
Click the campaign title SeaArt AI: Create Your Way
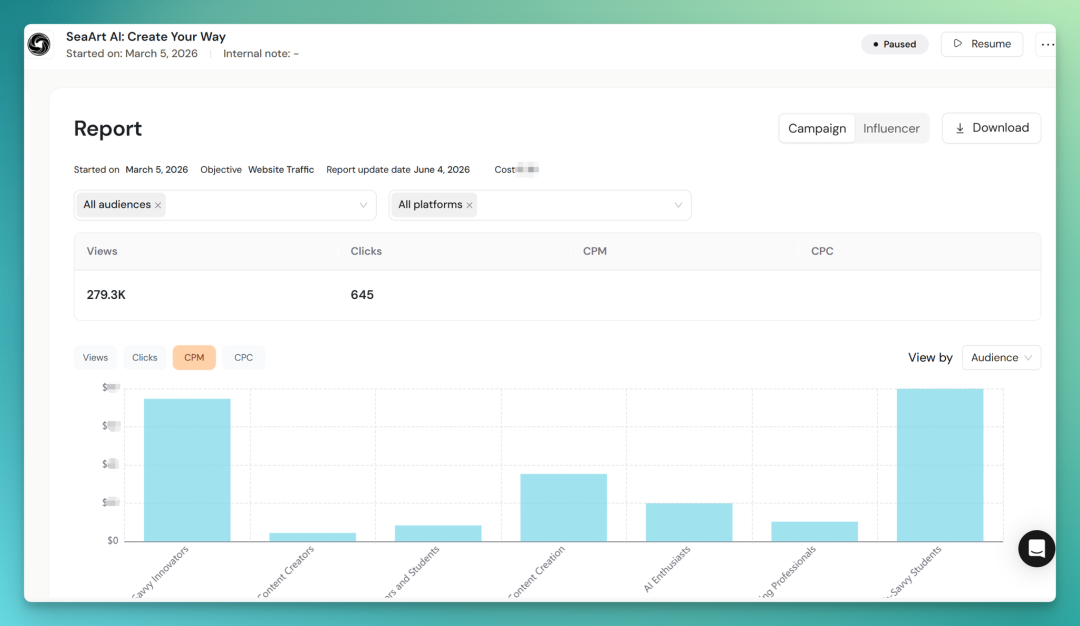click(x=146, y=36)
